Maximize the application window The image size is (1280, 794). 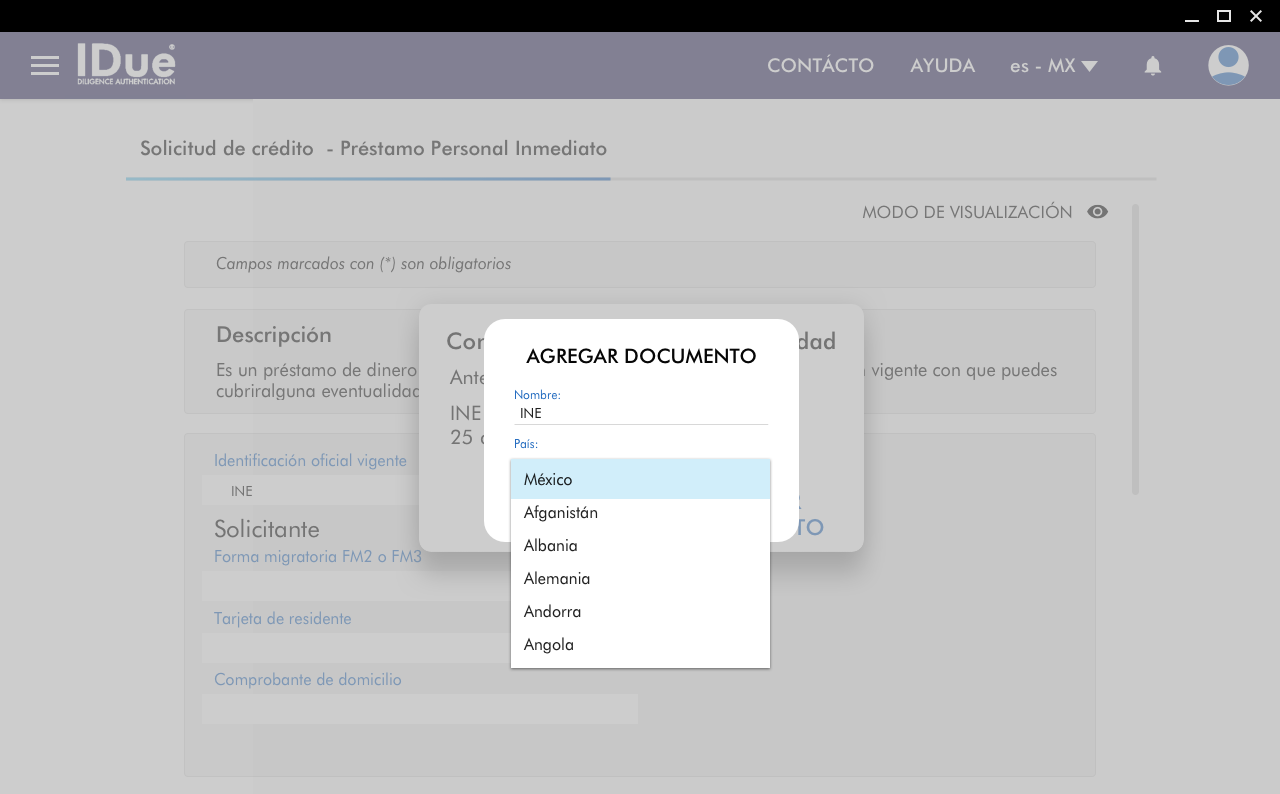tap(1223, 16)
